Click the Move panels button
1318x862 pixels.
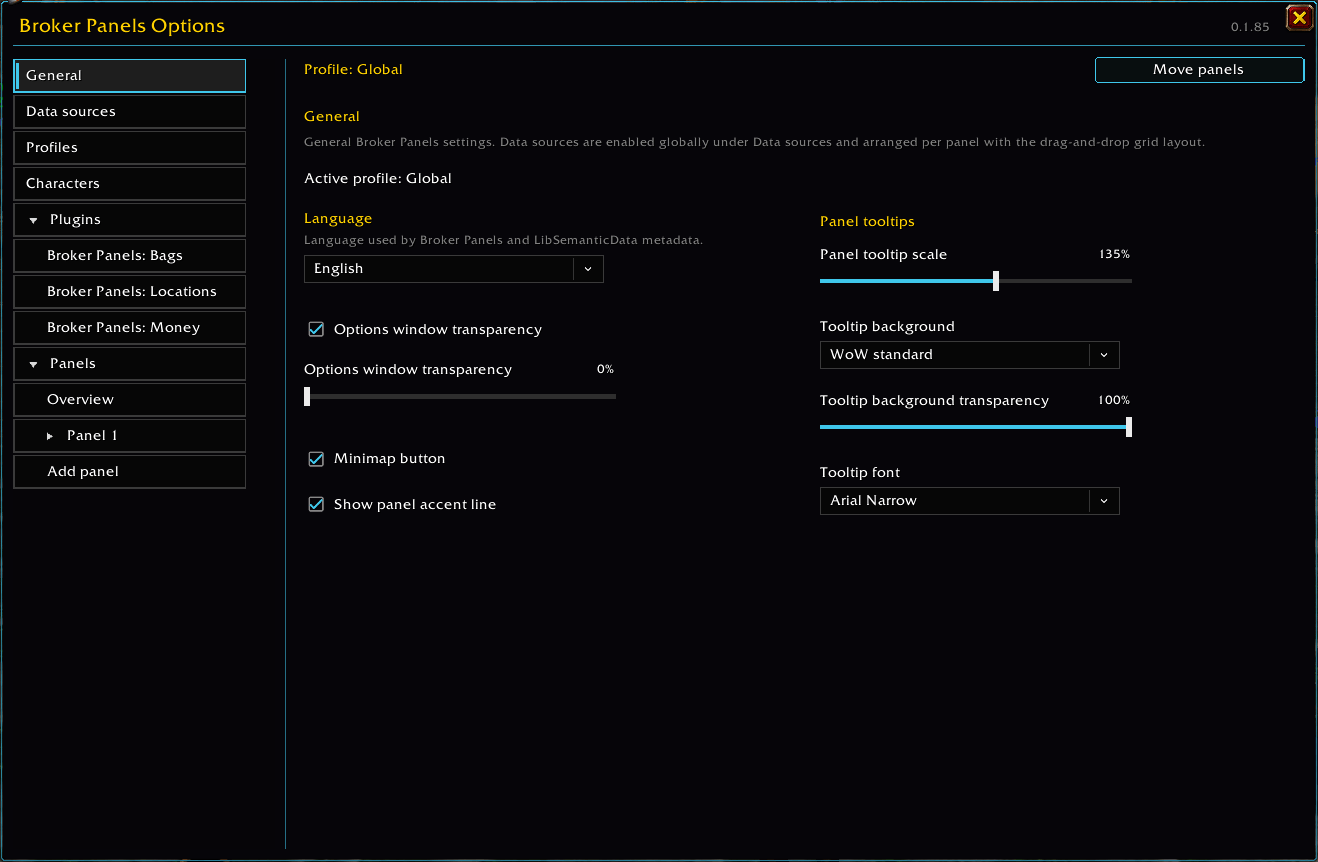(1199, 70)
